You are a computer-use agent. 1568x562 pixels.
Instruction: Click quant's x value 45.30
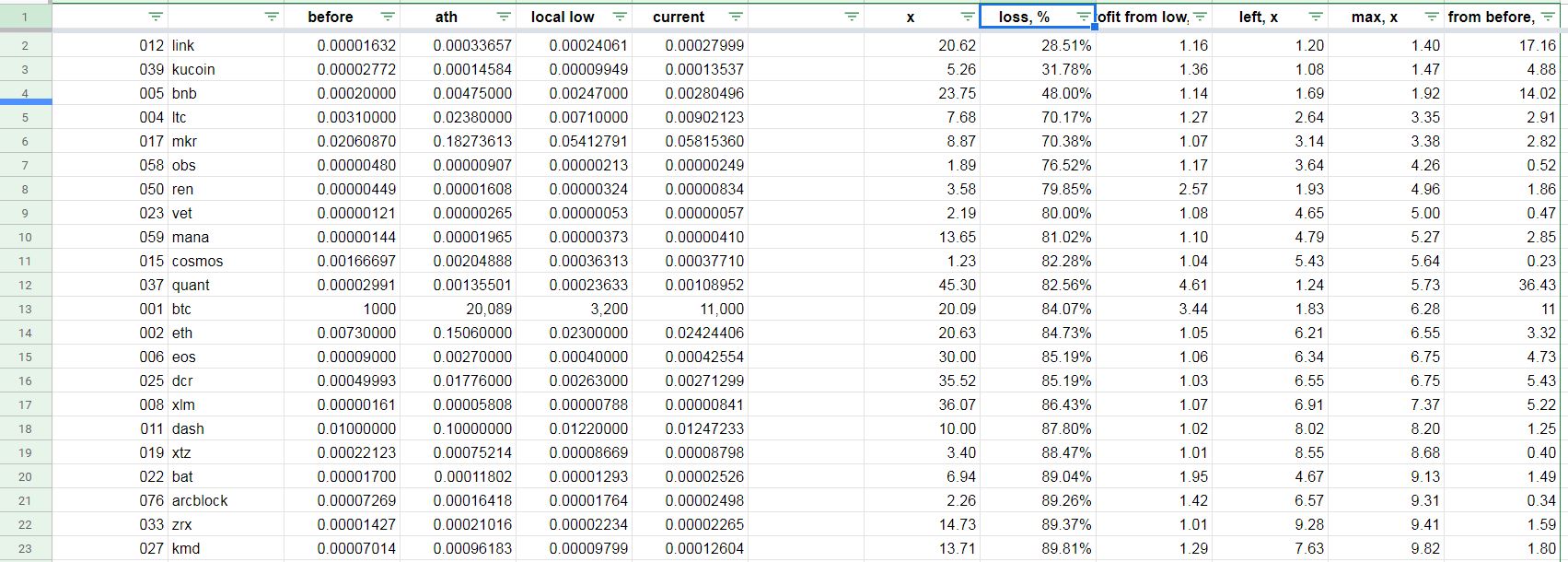pyautogui.click(x=922, y=285)
